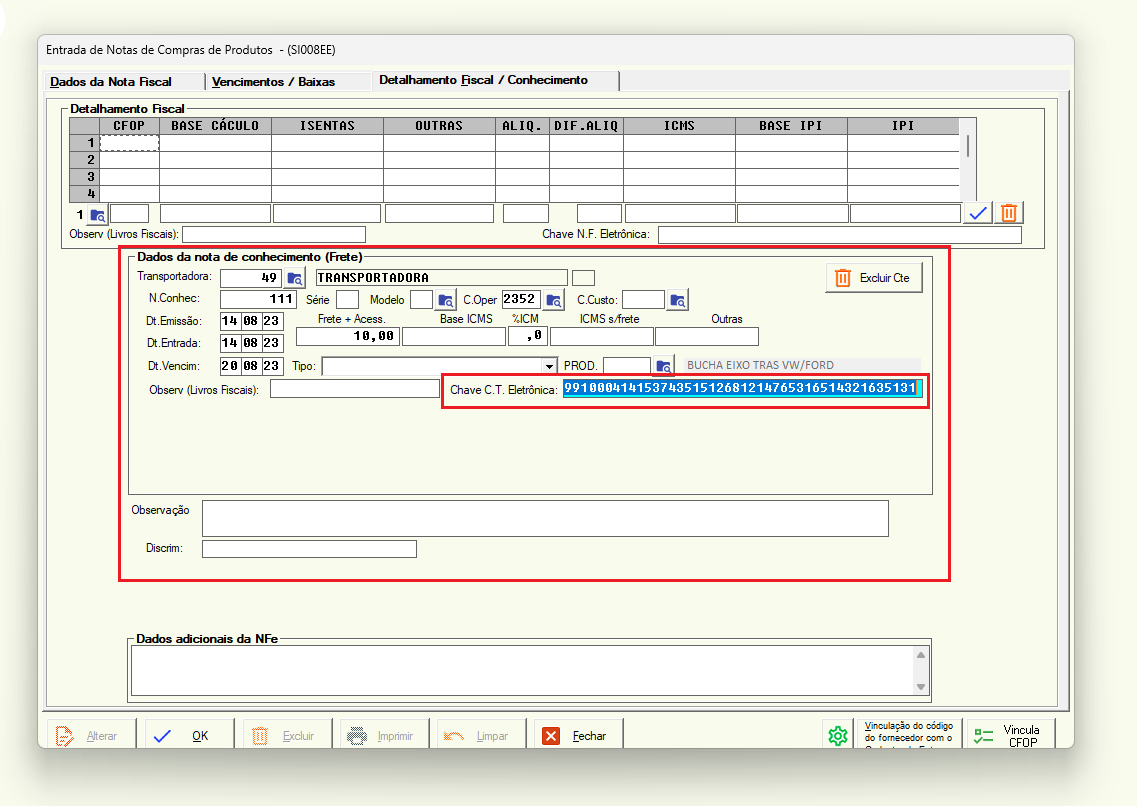1137x806 pixels.
Task: Select row header 4 in fiscal grid
Action: (85, 194)
